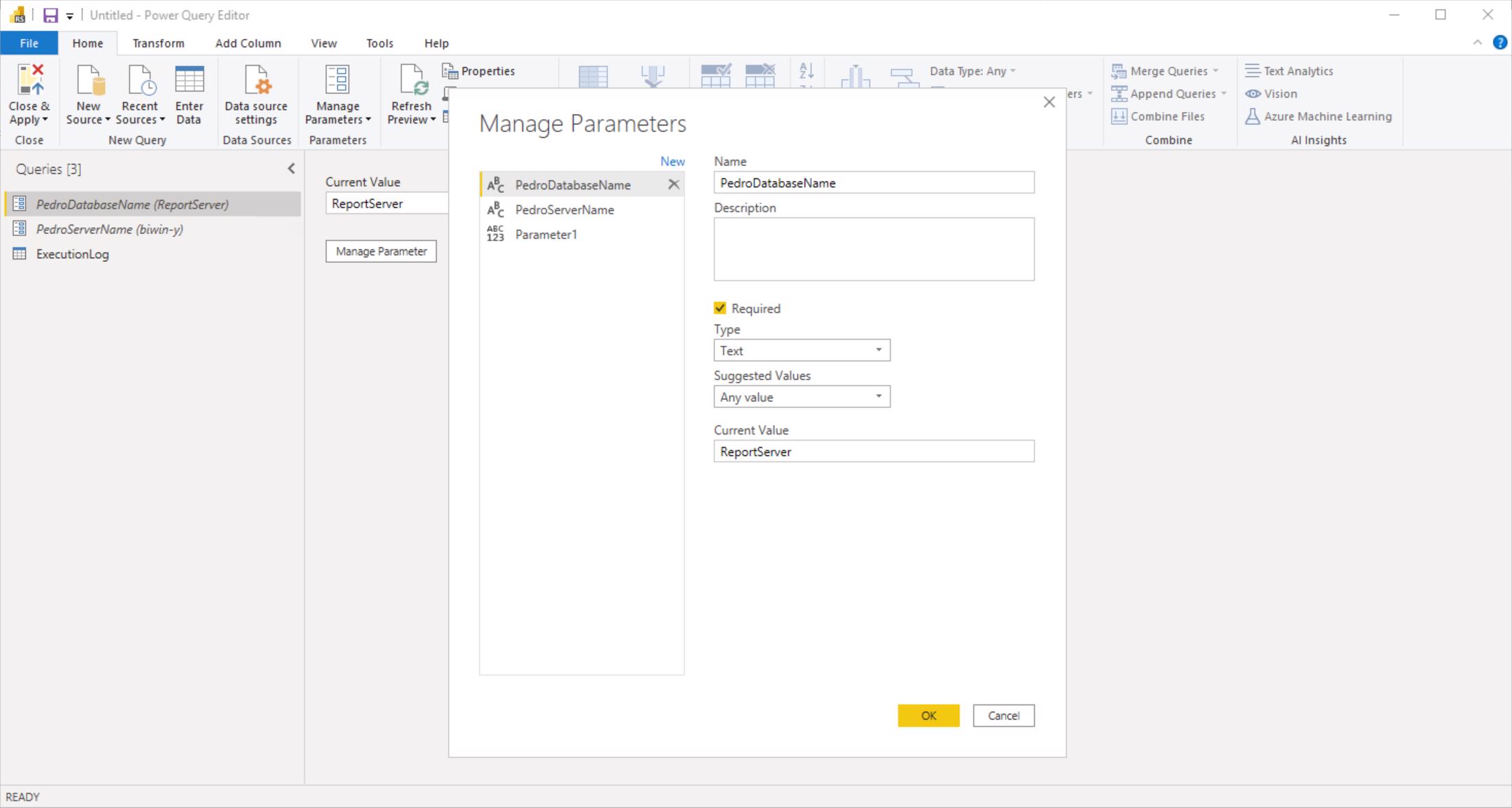This screenshot has width=1512, height=808.
Task: Collapse the ribbon with the chevron
Action: point(1477,43)
